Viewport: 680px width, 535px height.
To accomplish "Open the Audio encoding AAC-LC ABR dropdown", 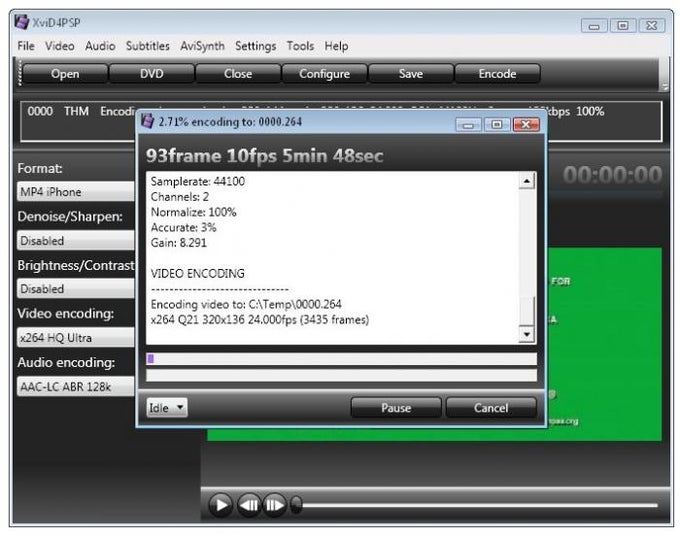I will 76,387.
